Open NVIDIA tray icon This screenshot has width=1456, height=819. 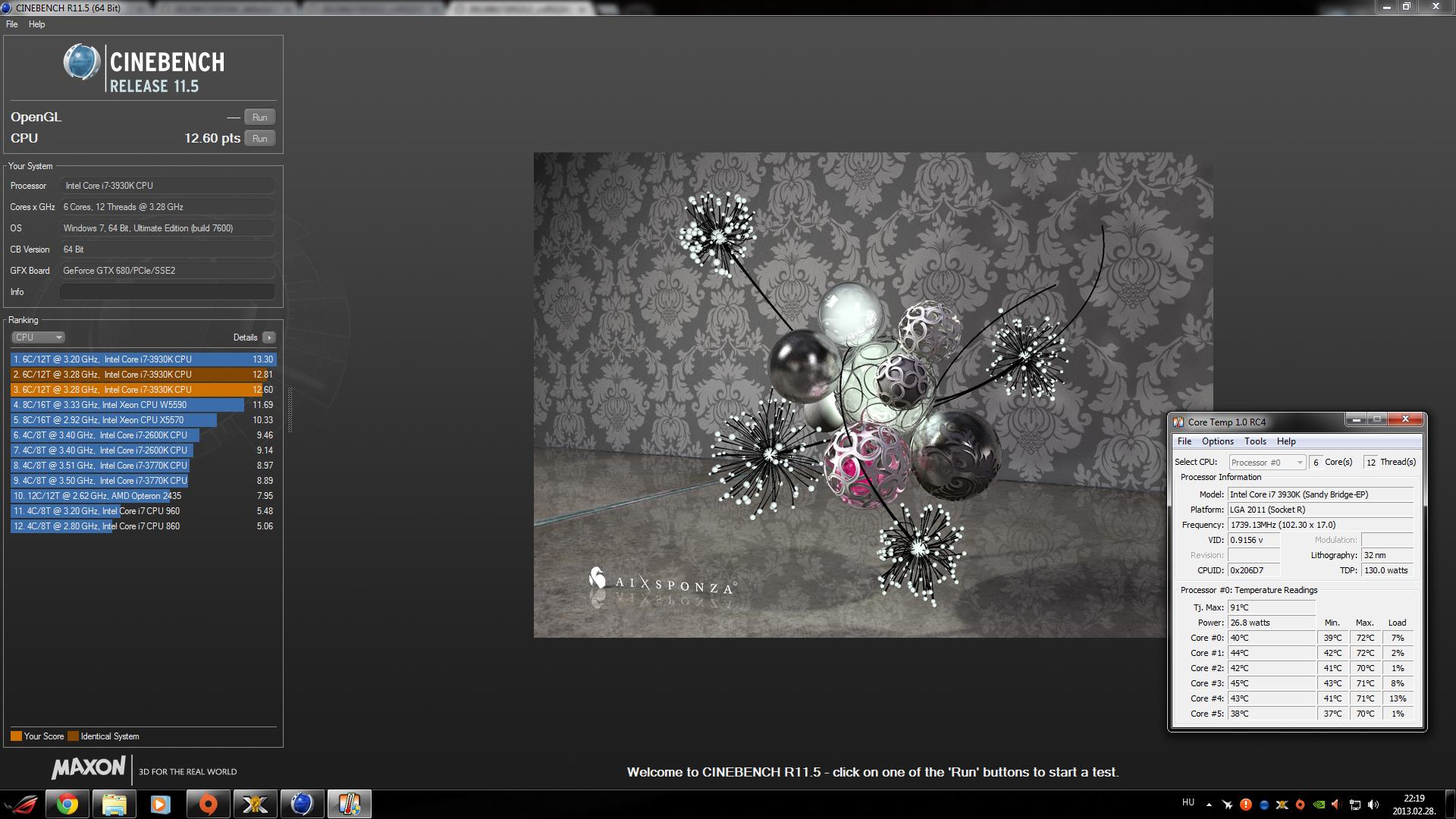pos(1319,805)
